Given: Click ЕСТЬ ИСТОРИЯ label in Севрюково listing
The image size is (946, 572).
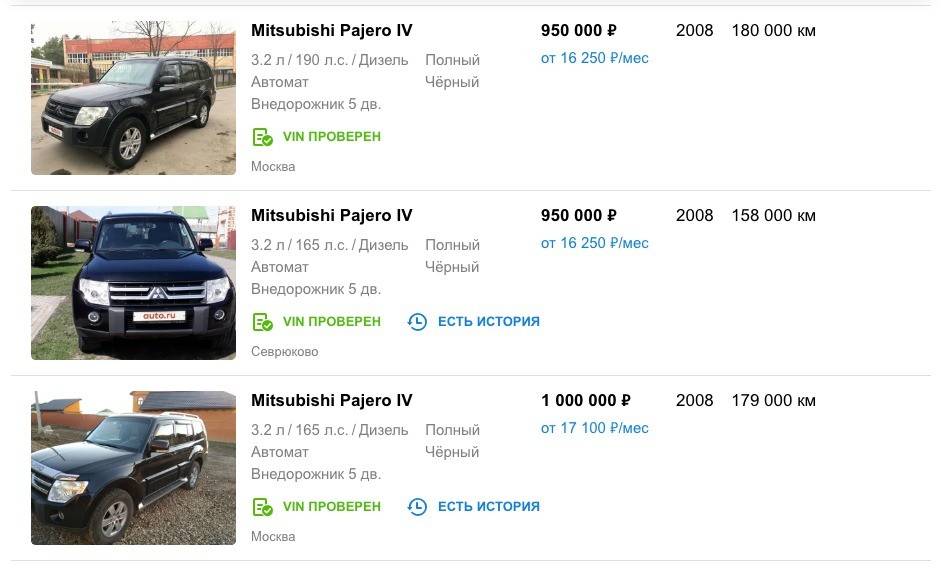Looking at the screenshot, I should pos(488,322).
